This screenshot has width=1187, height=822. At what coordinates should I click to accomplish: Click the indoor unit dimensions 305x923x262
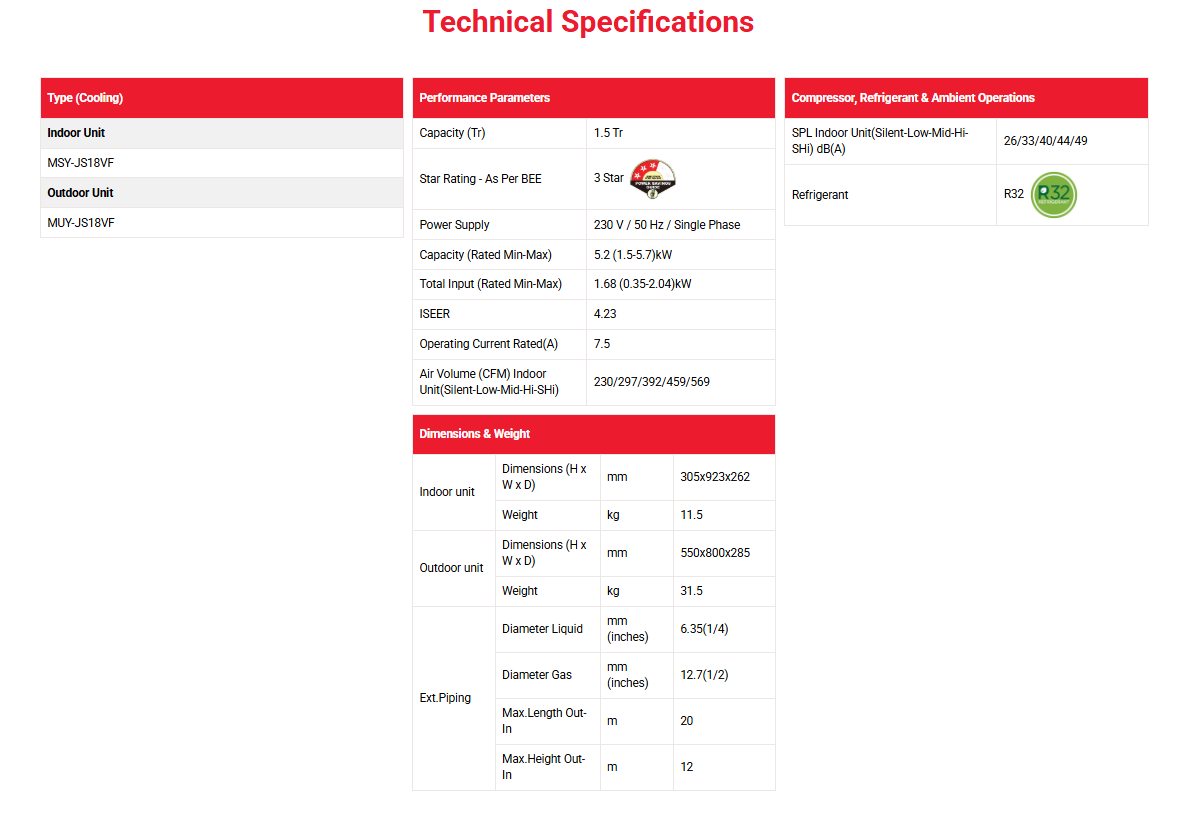point(714,477)
